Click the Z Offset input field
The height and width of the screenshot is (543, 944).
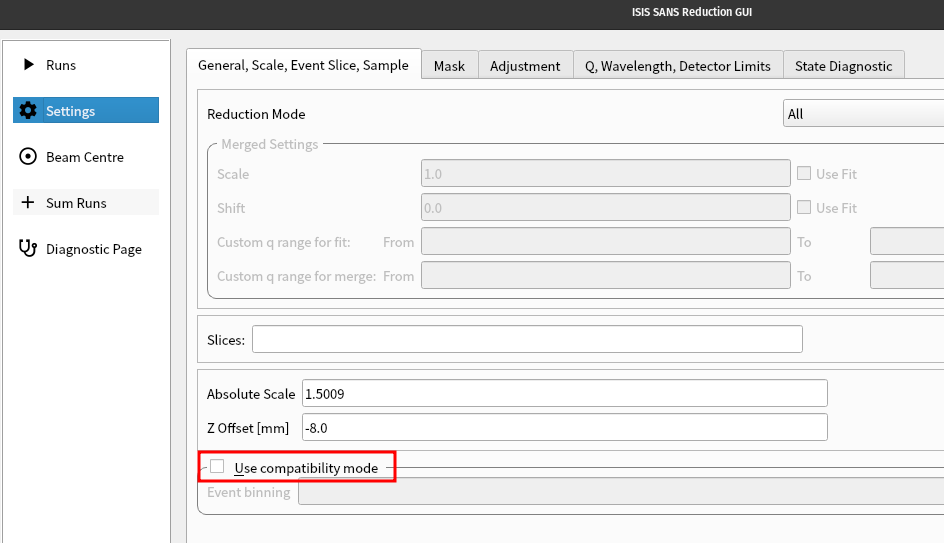(565, 428)
